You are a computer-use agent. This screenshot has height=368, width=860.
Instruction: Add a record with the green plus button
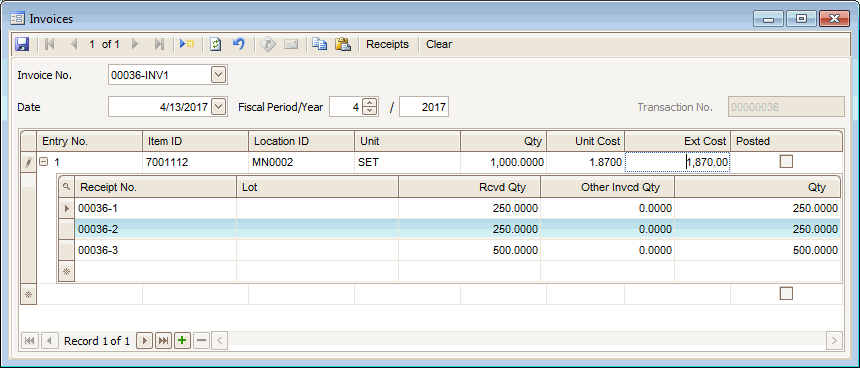pyautogui.click(x=182, y=341)
